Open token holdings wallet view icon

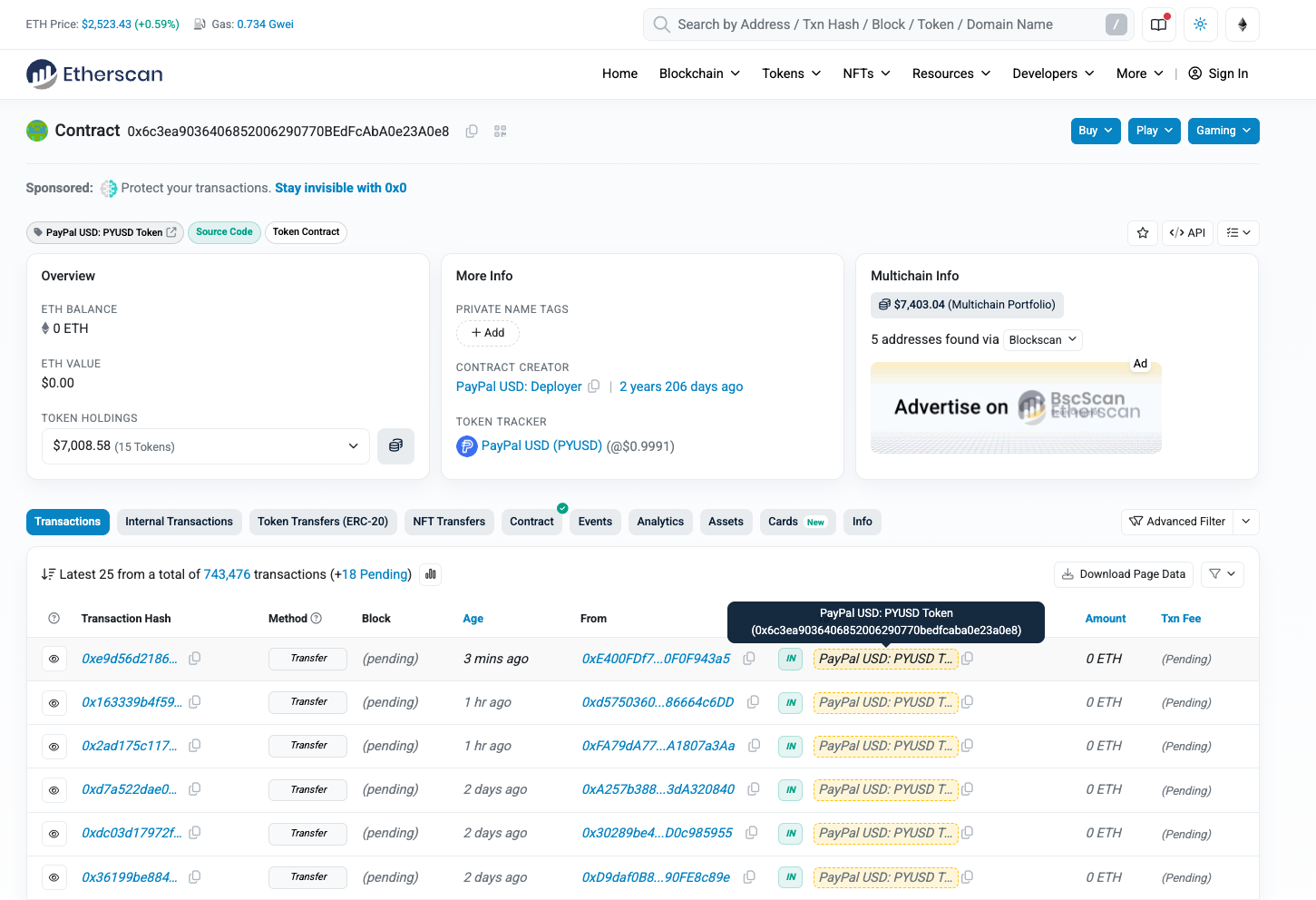click(x=395, y=446)
